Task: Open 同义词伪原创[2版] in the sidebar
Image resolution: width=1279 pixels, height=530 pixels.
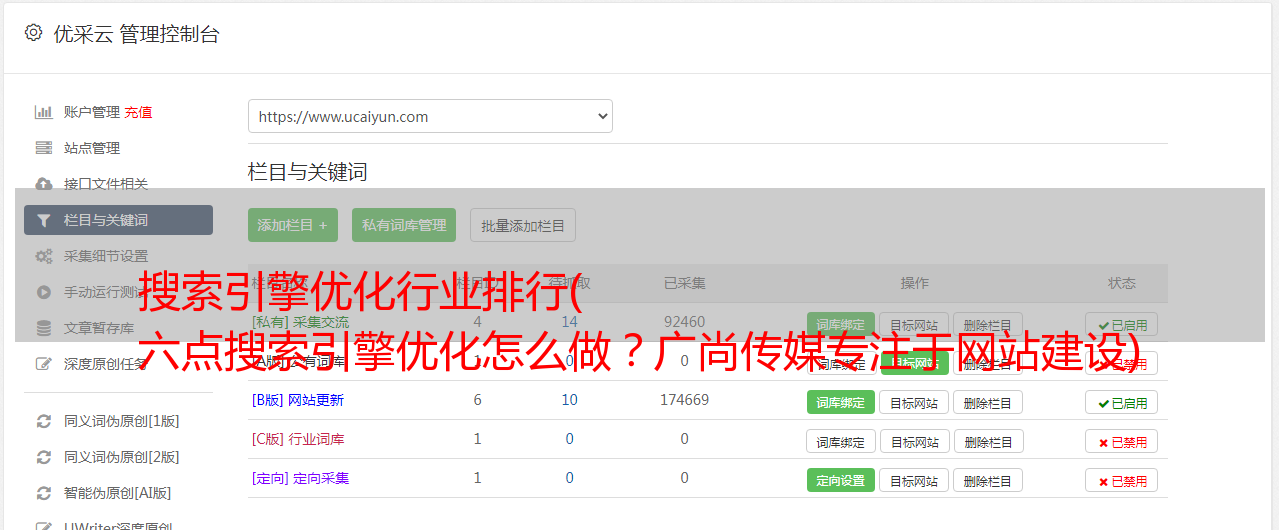Action: click(122, 457)
